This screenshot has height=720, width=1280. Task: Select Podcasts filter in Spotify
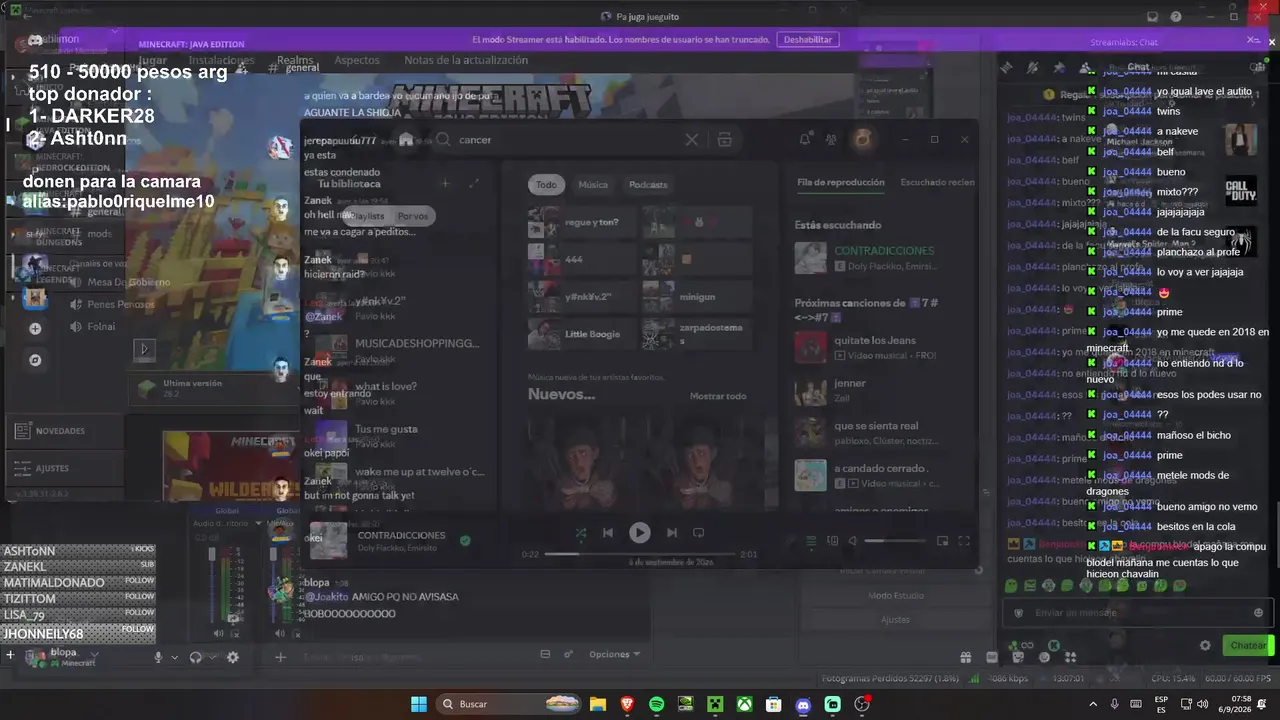click(x=648, y=185)
